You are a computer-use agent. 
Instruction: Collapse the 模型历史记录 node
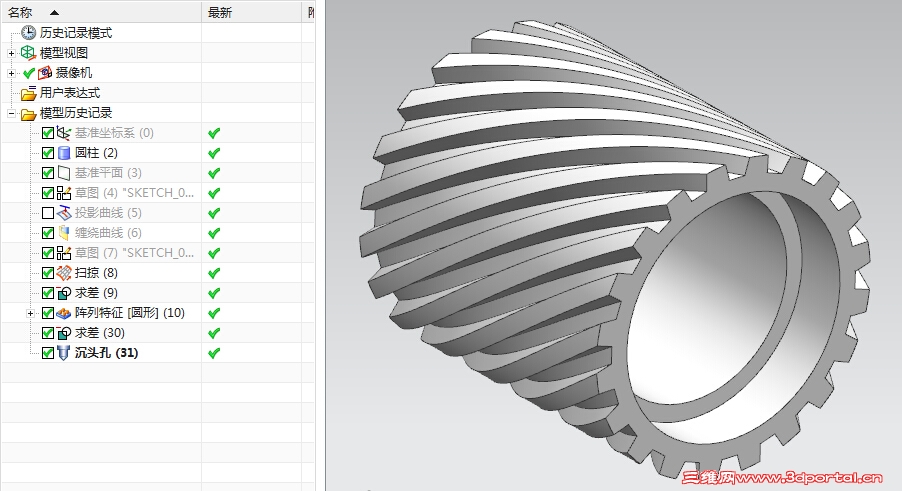pos(11,113)
